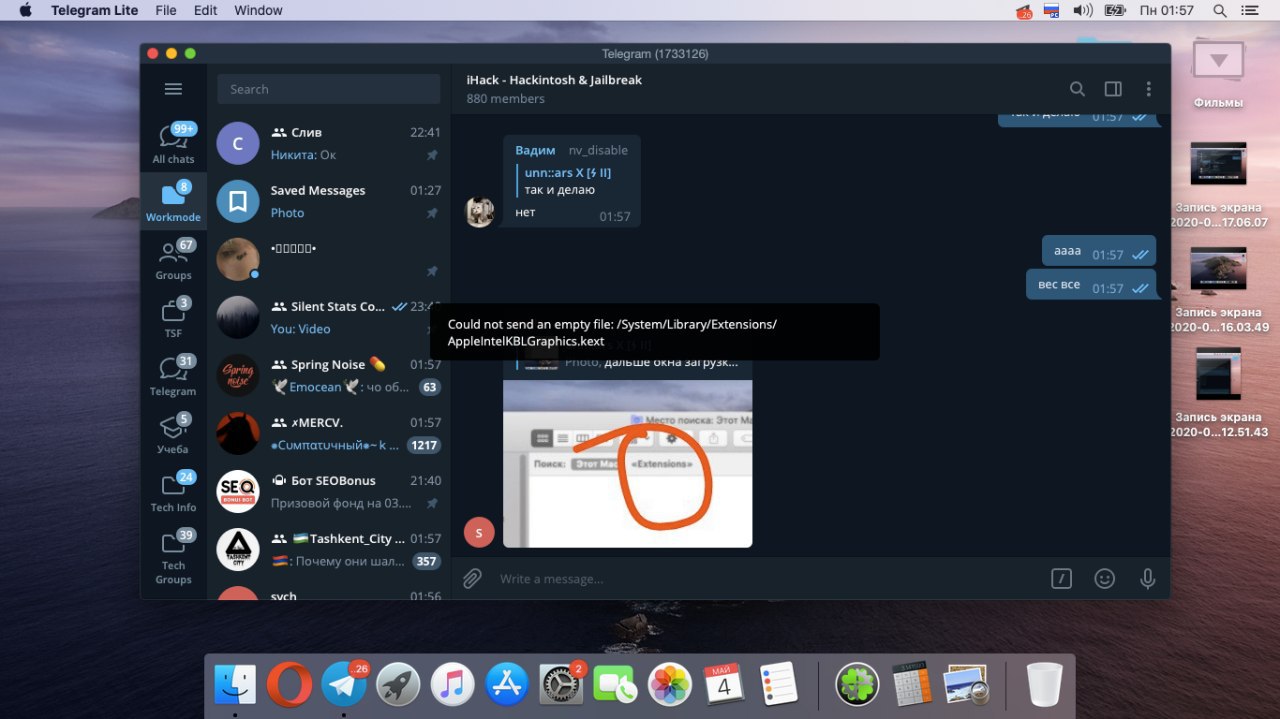This screenshot has height=719, width=1280.
Task: Click the Spring Noise avatar
Action: [238, 376]
